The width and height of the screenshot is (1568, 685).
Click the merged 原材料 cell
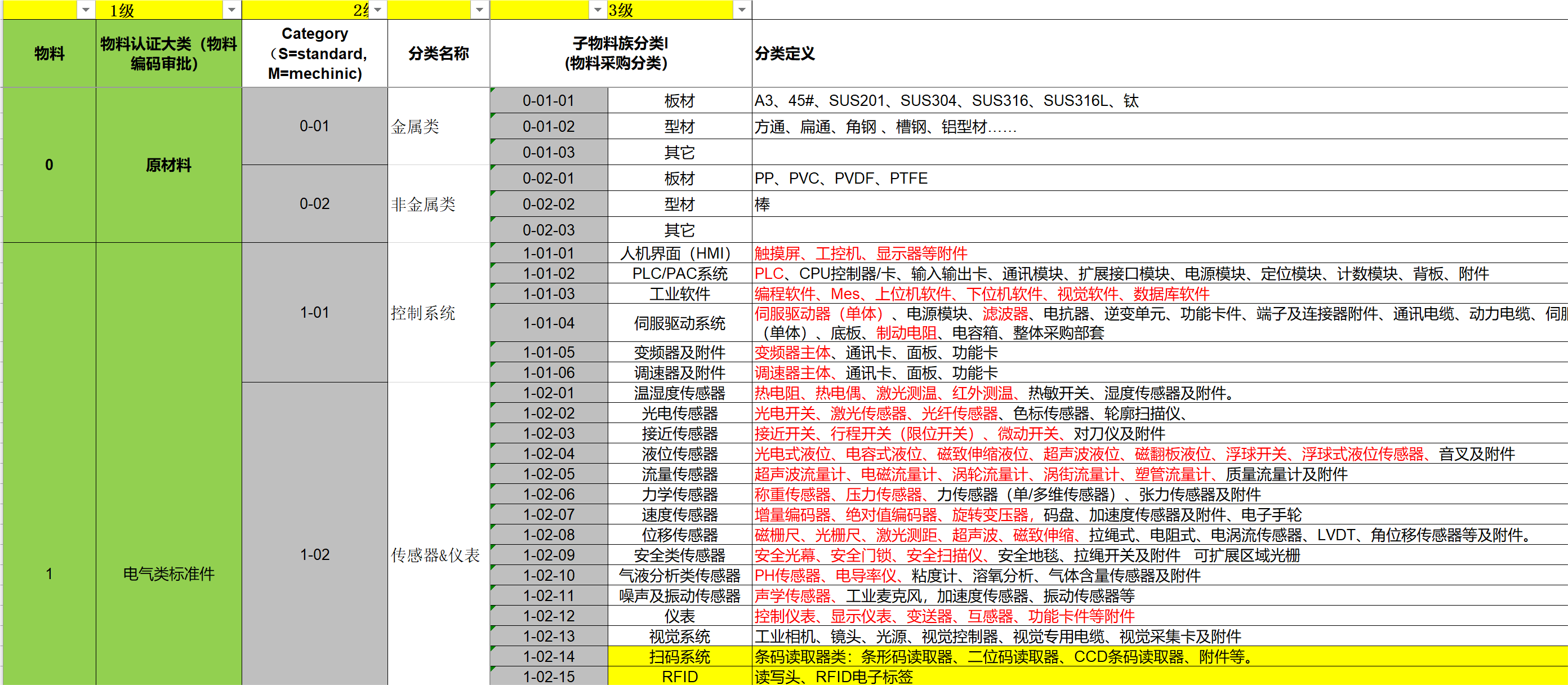point(168,165)
